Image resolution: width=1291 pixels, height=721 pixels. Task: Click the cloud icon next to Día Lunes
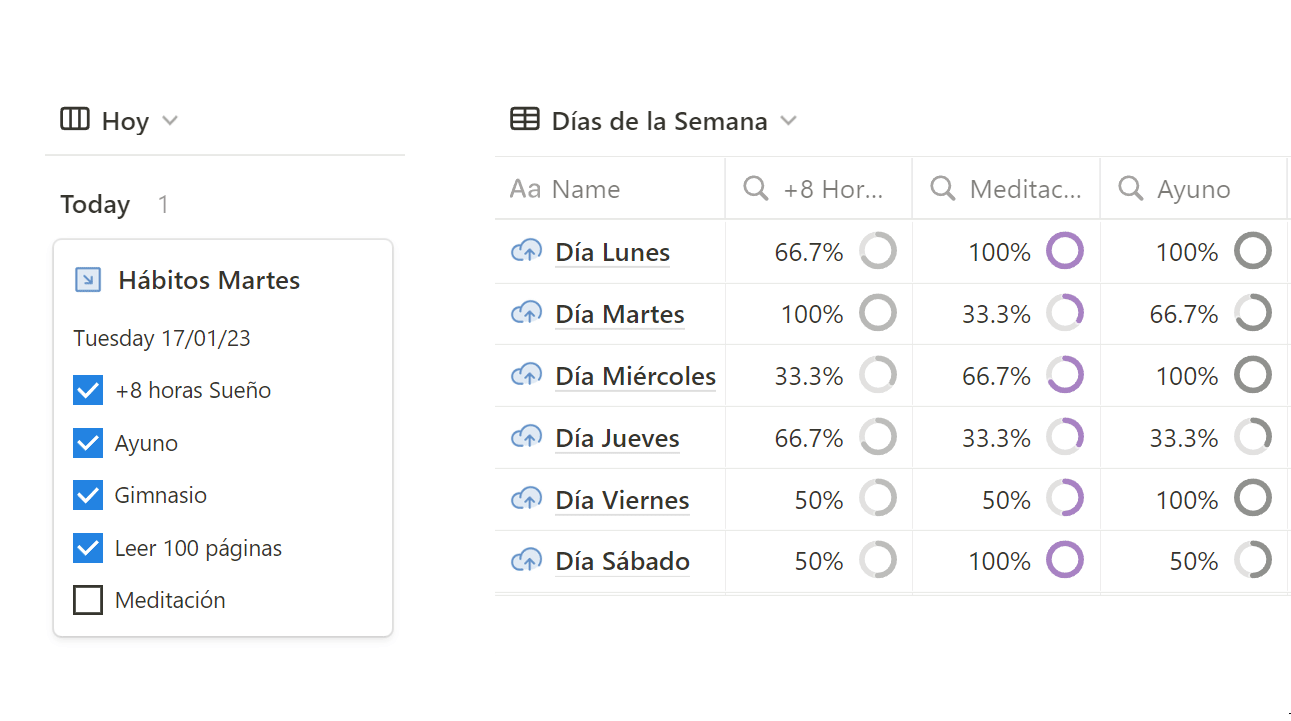pyautogui.click(x=526, y=252)
